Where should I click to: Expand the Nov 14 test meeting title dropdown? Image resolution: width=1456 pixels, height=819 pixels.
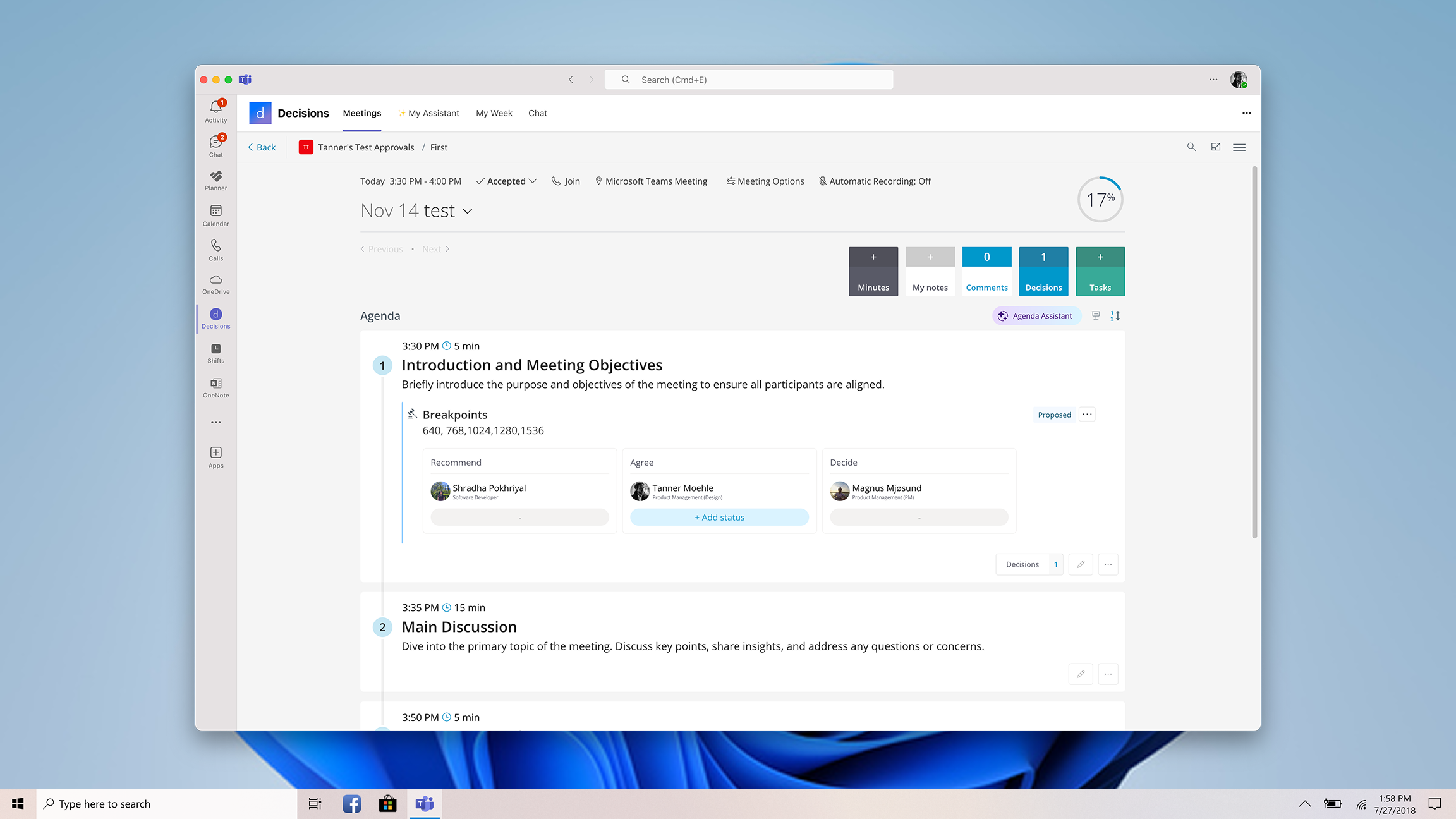click(x=468, y=211)
